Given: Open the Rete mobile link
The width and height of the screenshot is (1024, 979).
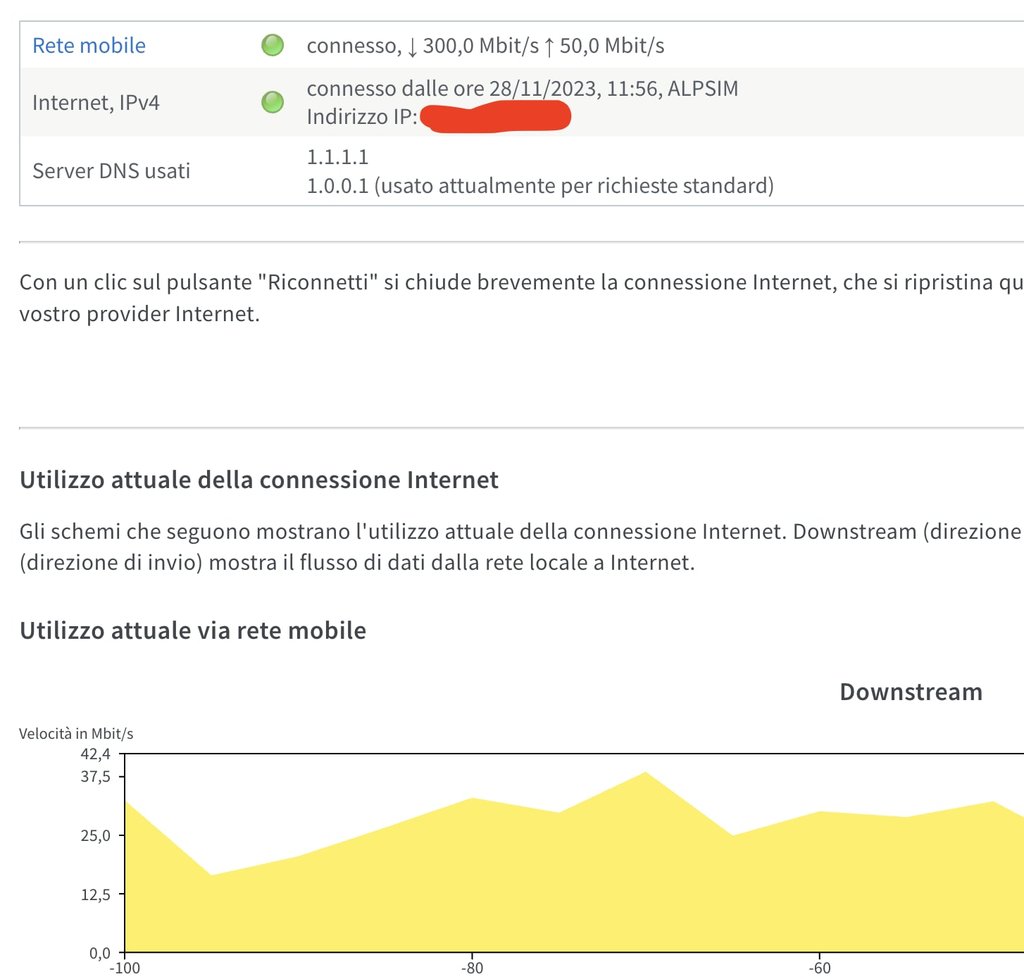Looking at the screenshot, I should point(89,45).
